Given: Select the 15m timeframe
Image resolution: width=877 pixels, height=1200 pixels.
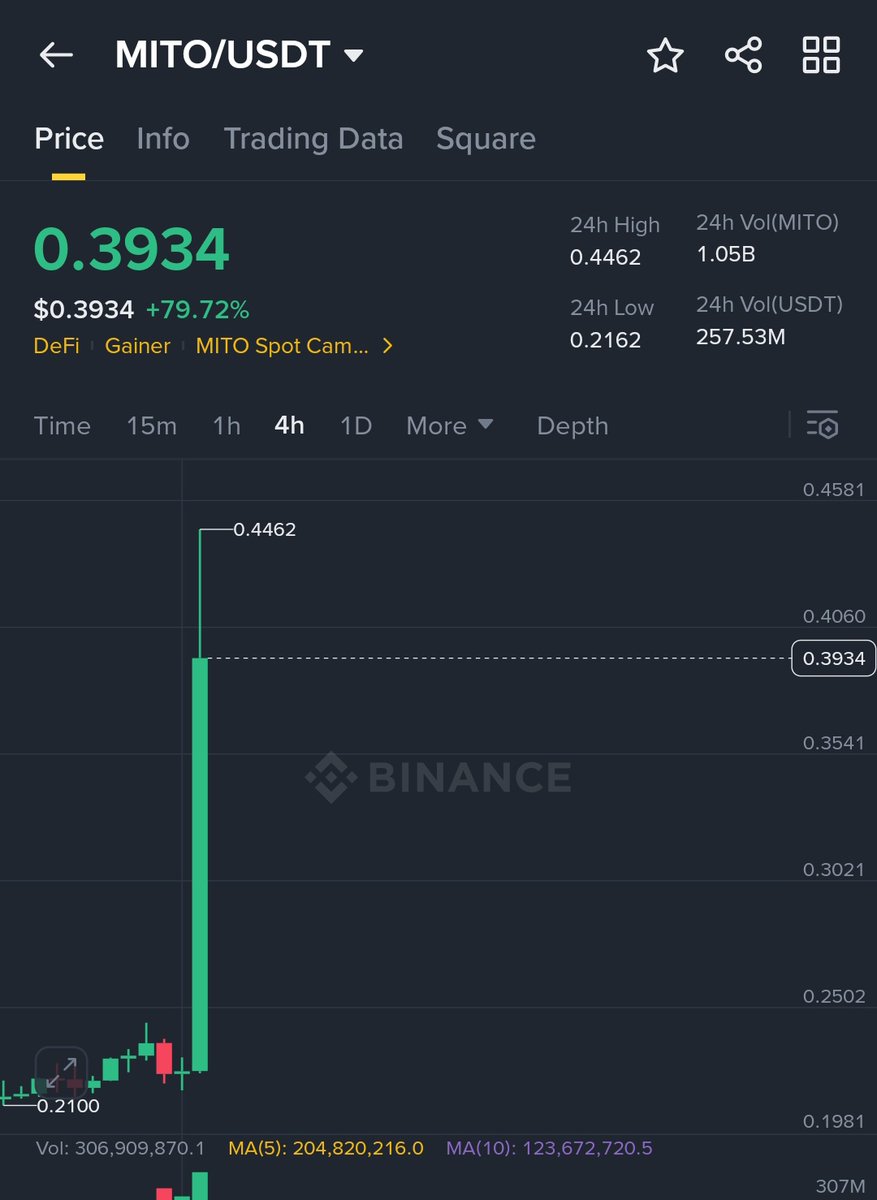Looking at the screenshot, I should pyautogui.click(x=151, y=425).
